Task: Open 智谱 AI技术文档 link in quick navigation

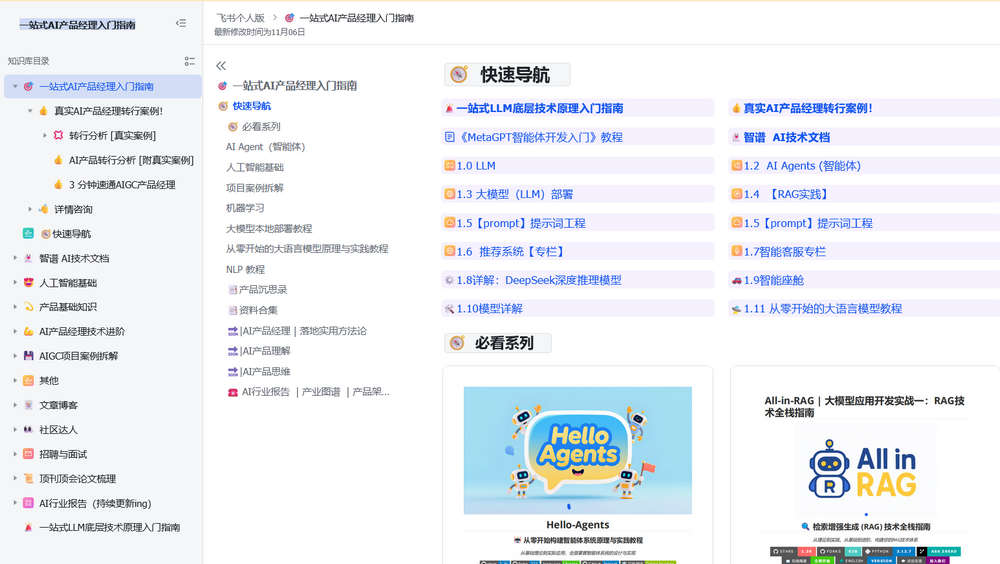Action: pos(786,137)
